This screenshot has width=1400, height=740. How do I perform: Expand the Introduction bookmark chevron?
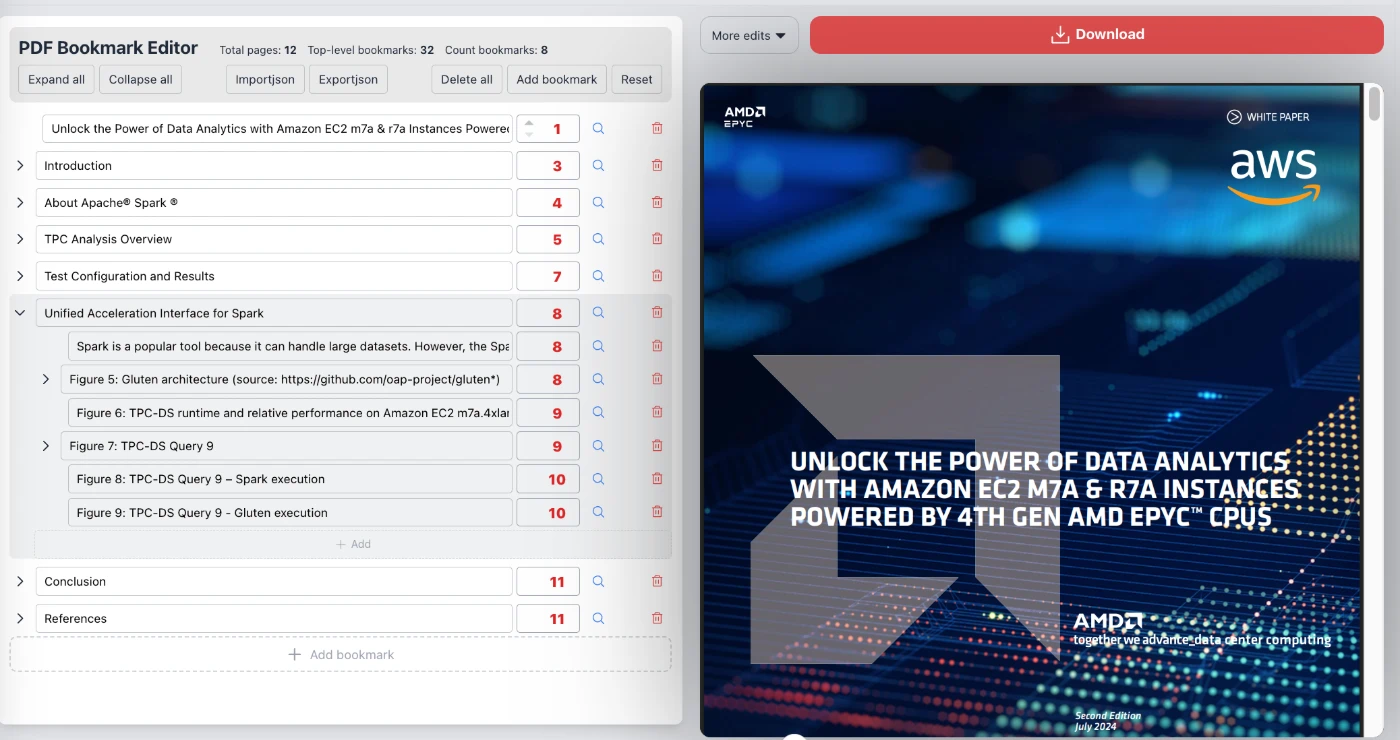click(x=20, y=165)
